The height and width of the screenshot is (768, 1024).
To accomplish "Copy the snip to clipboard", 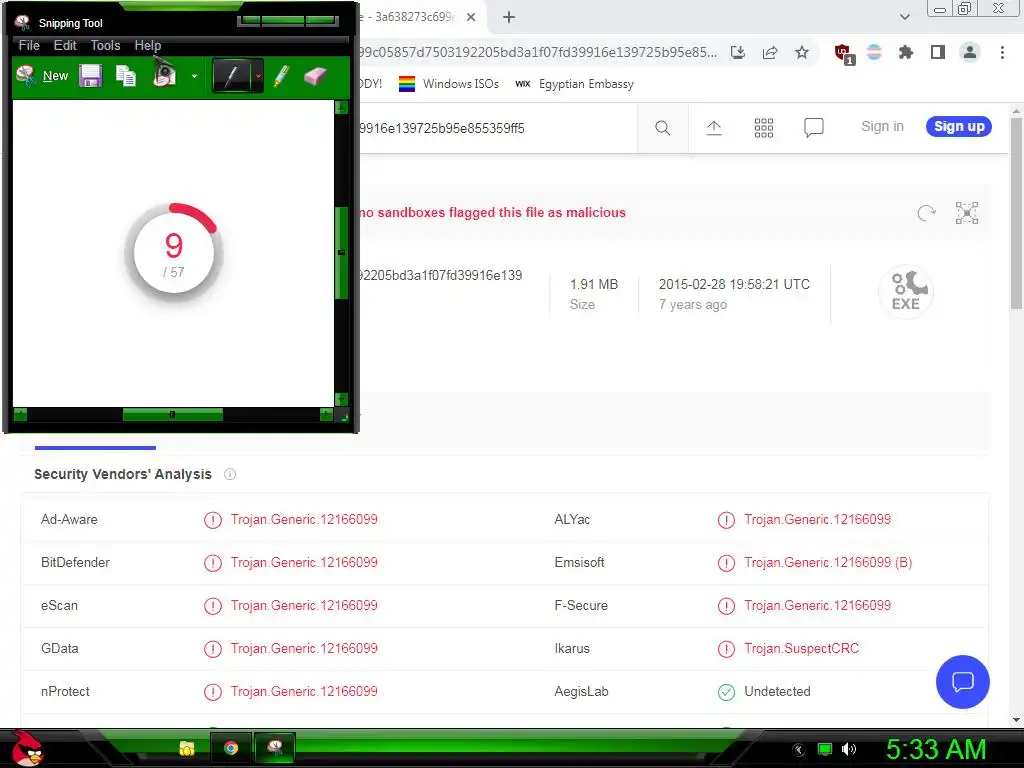I will [126, 76].
